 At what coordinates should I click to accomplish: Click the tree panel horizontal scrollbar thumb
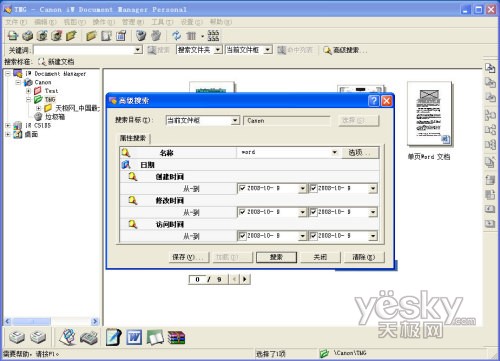tap(32, 321)
